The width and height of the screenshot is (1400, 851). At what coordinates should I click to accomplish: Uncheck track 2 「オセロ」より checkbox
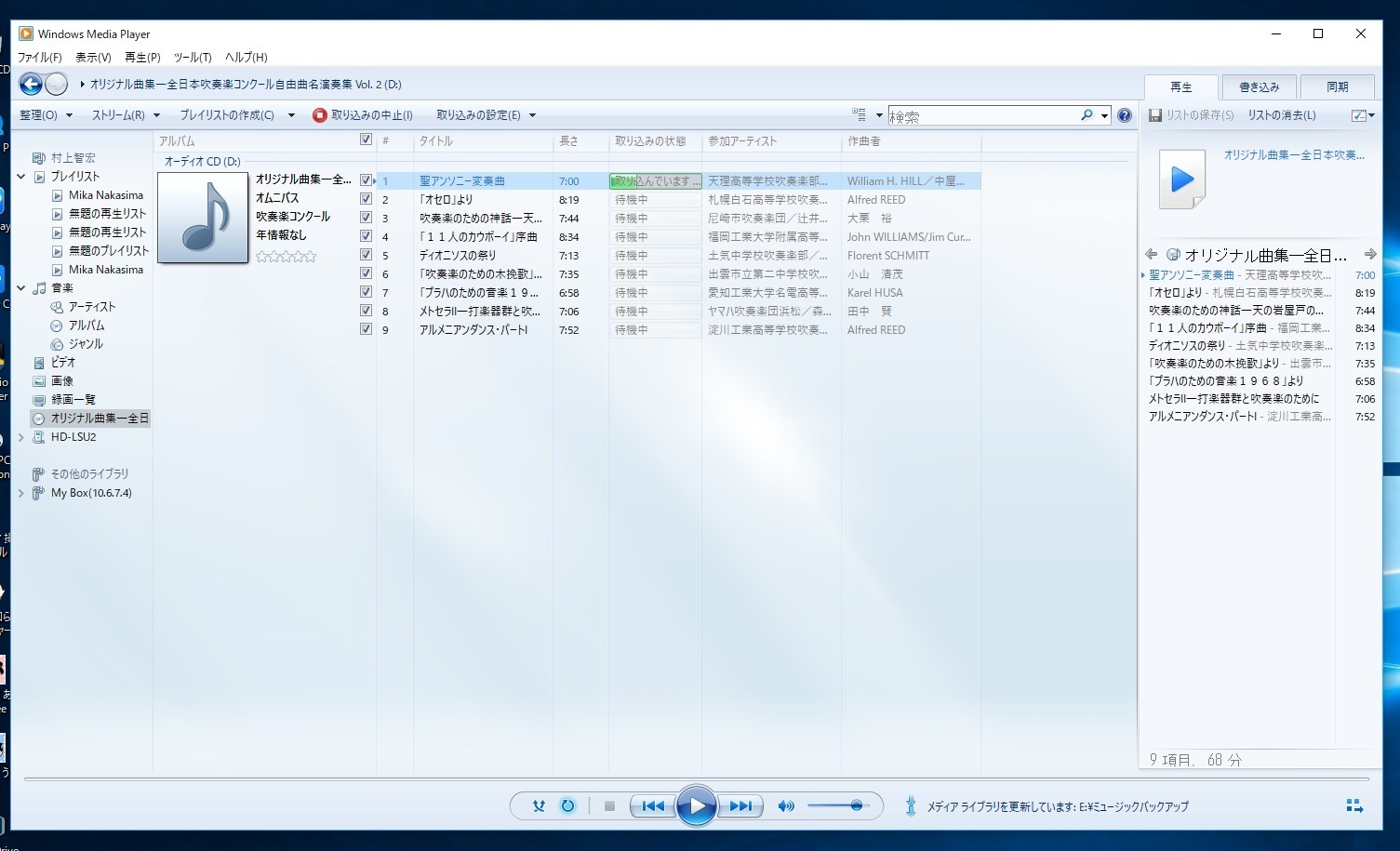pyautogui.click(x=366, y=199)
